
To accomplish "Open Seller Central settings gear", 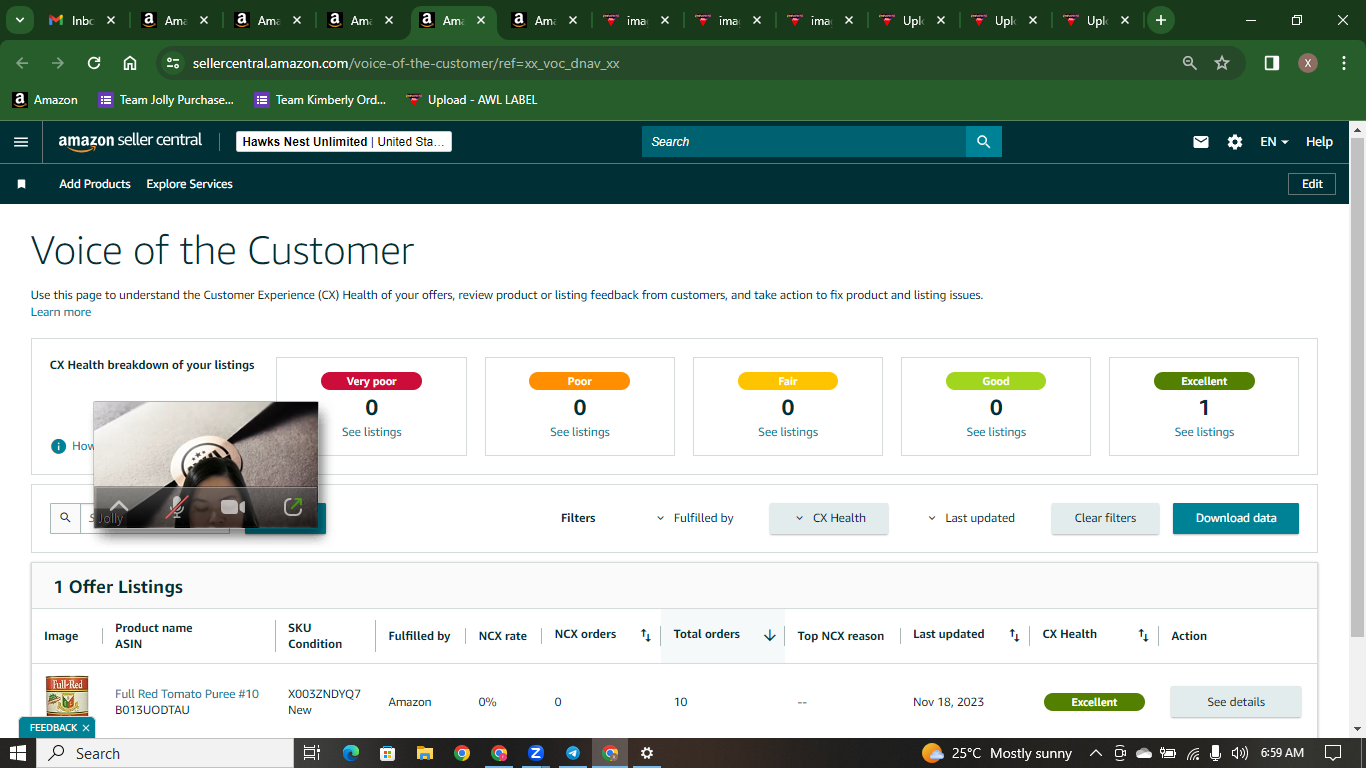I will (x=1235, y=142).
